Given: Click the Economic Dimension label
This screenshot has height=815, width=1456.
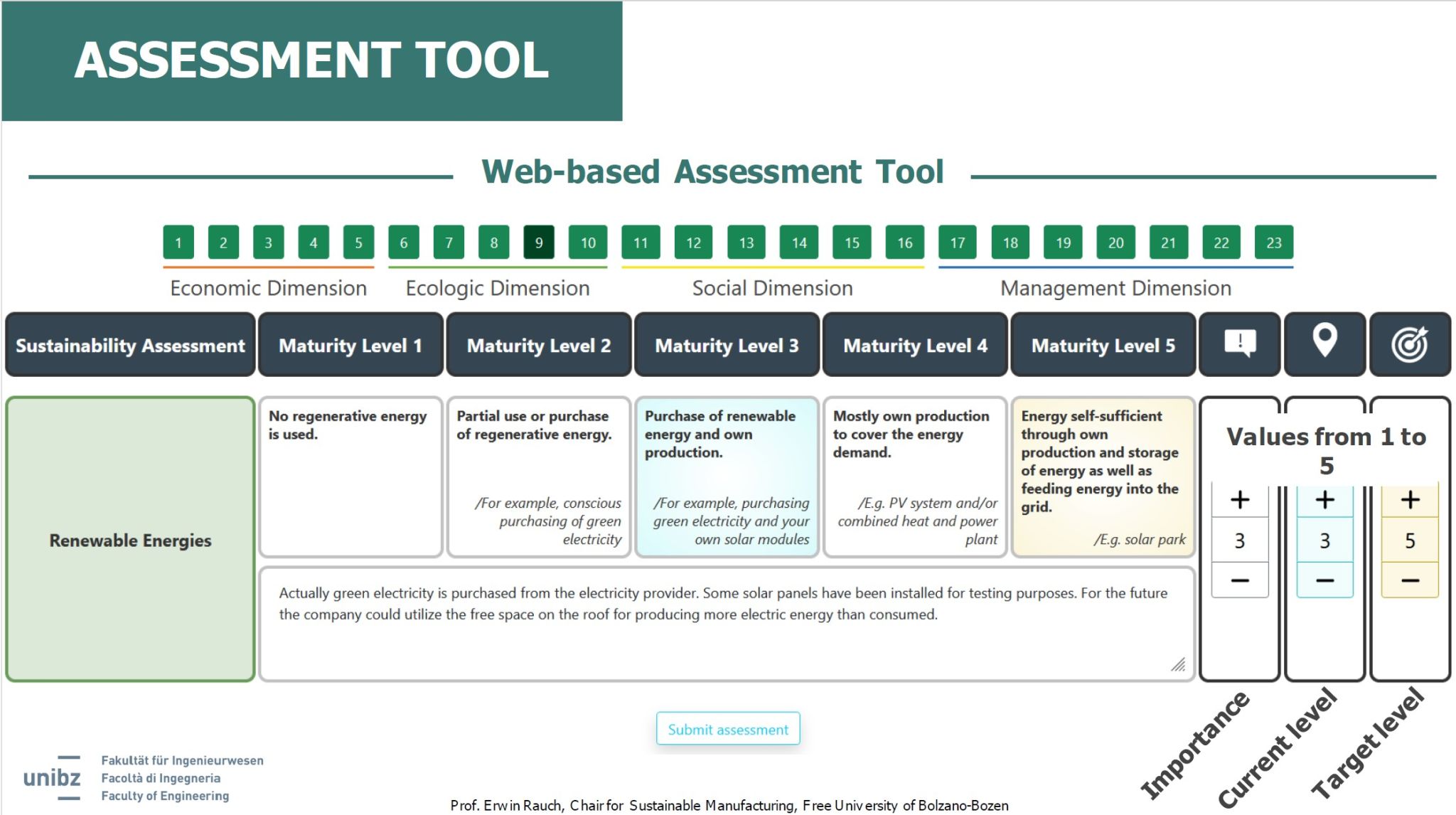Looking at the screenshot, I should (x=269, y=288).
